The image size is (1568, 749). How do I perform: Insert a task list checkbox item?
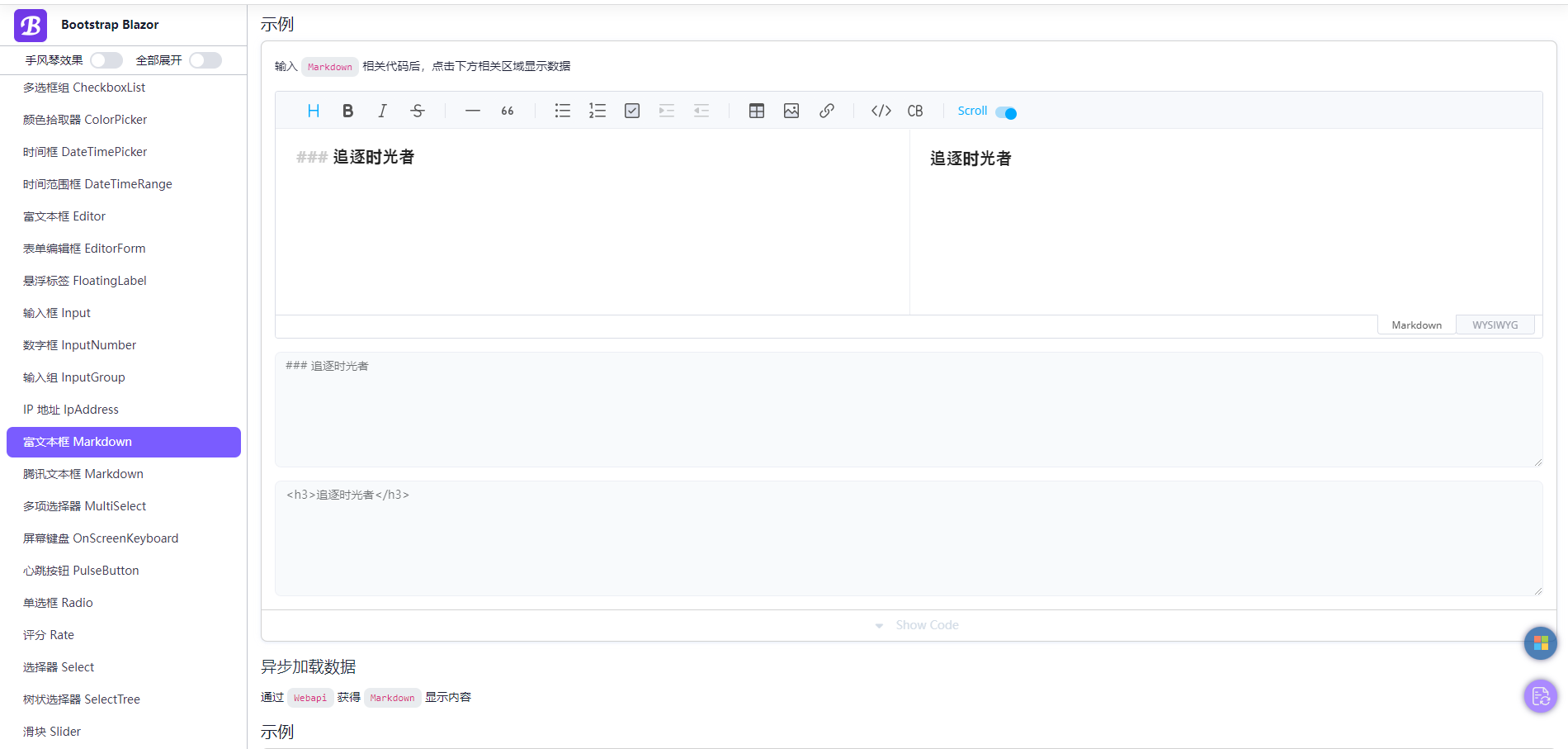tap(632, 110)
